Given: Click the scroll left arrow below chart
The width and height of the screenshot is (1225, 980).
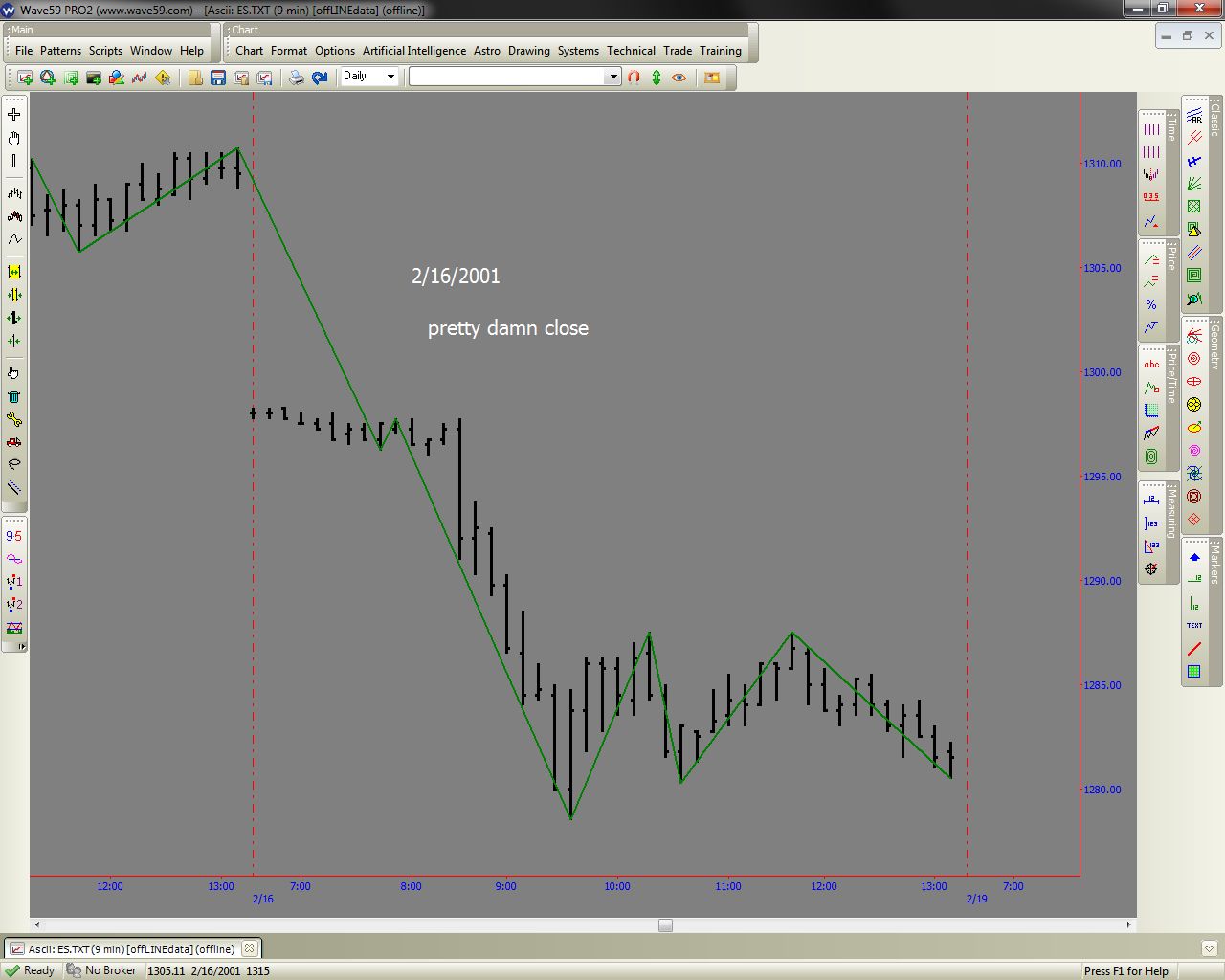Looking at the screenshot, I should pos(37,925).
